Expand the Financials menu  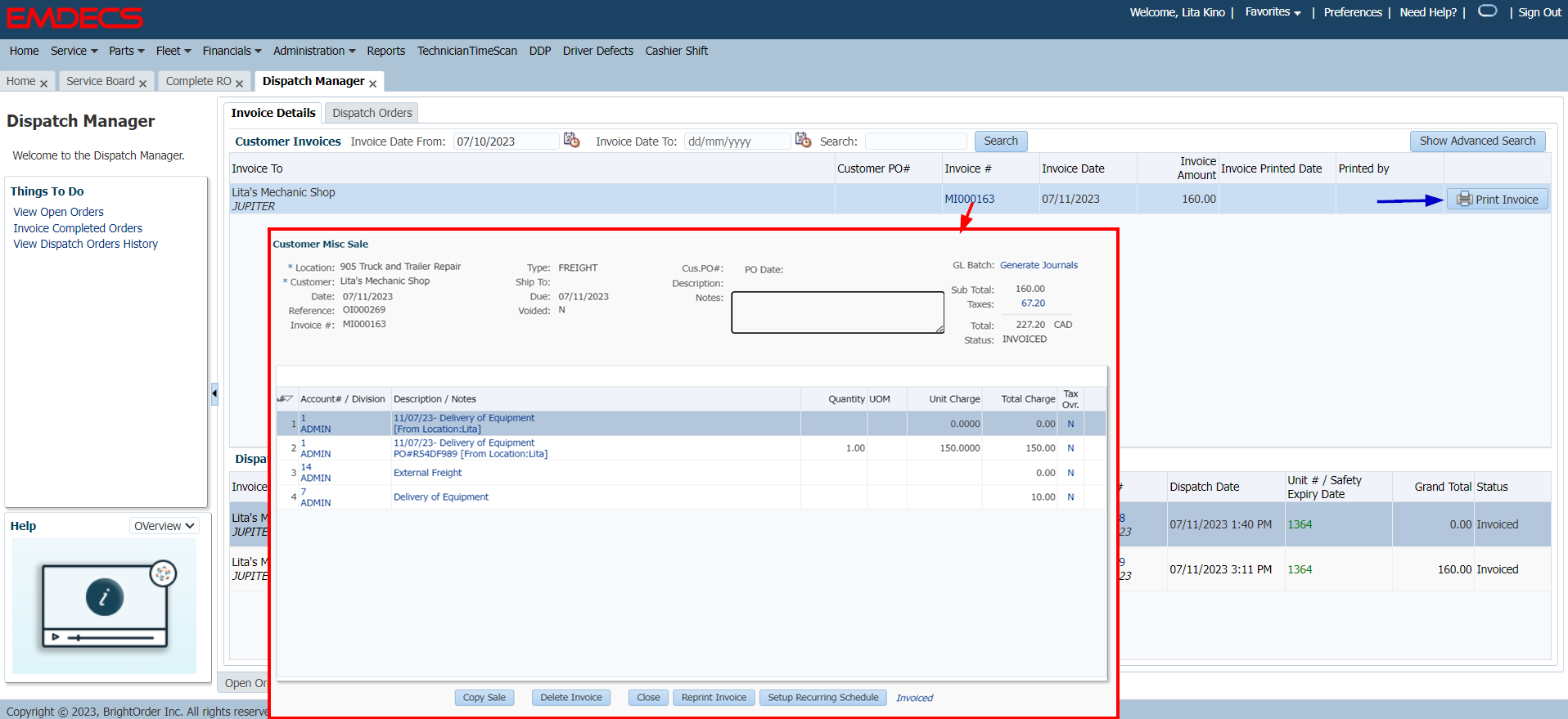coord(232,51)
